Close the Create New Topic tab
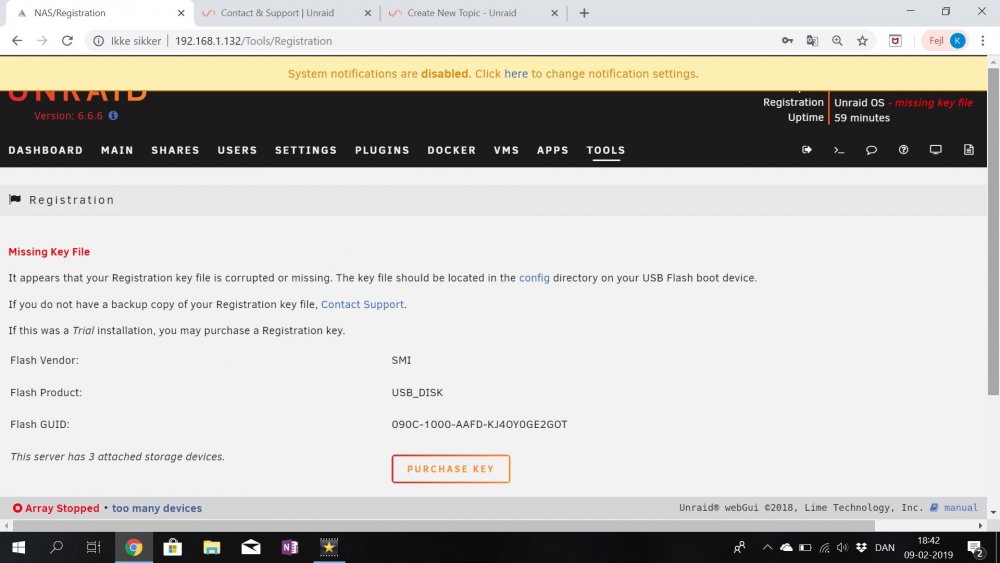This screenshot has width=1000, height=563. coord(554,13)
